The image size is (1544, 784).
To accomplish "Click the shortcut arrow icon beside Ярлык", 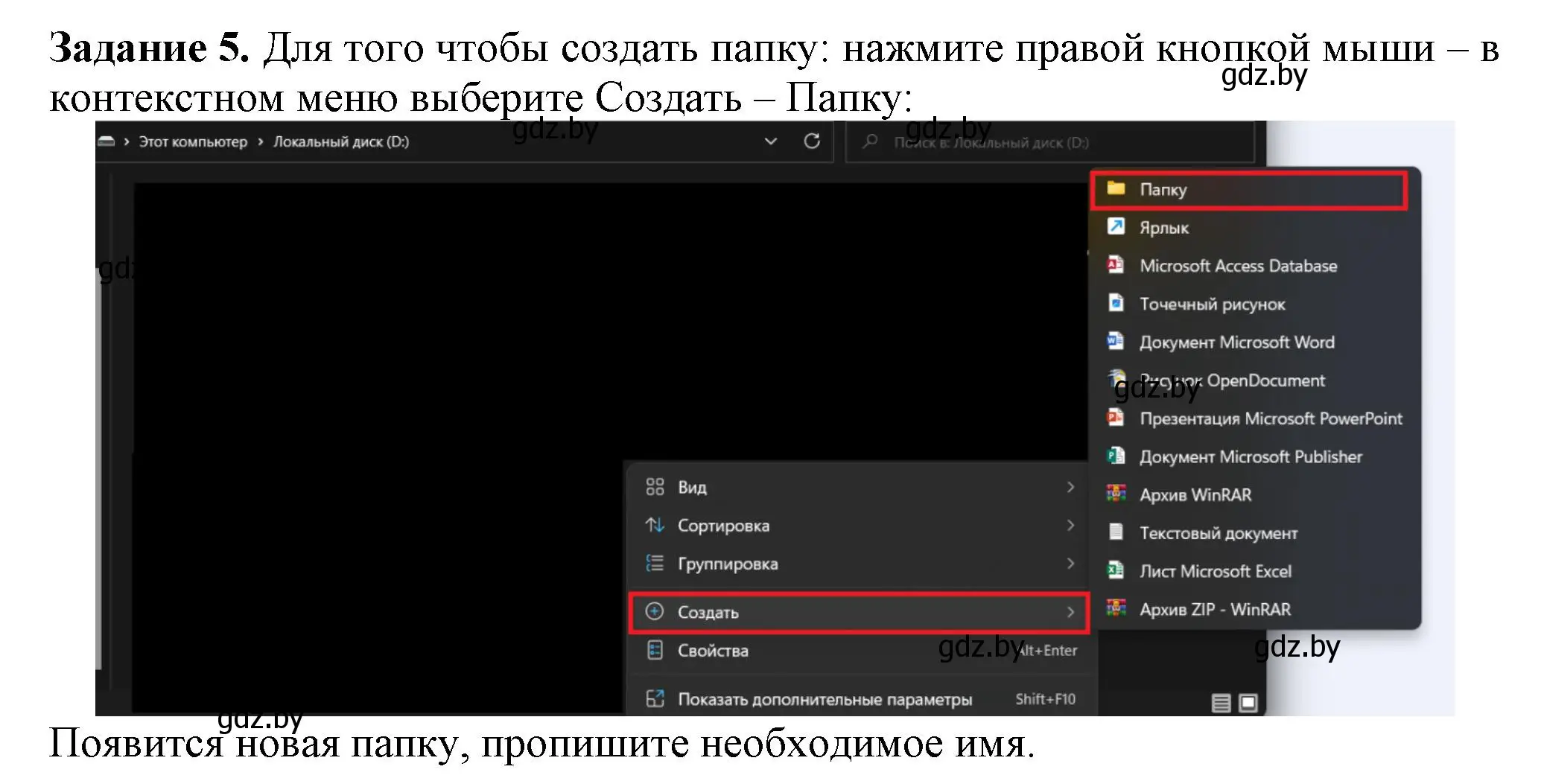I will pyautogui.click(x=1116, y=226).
